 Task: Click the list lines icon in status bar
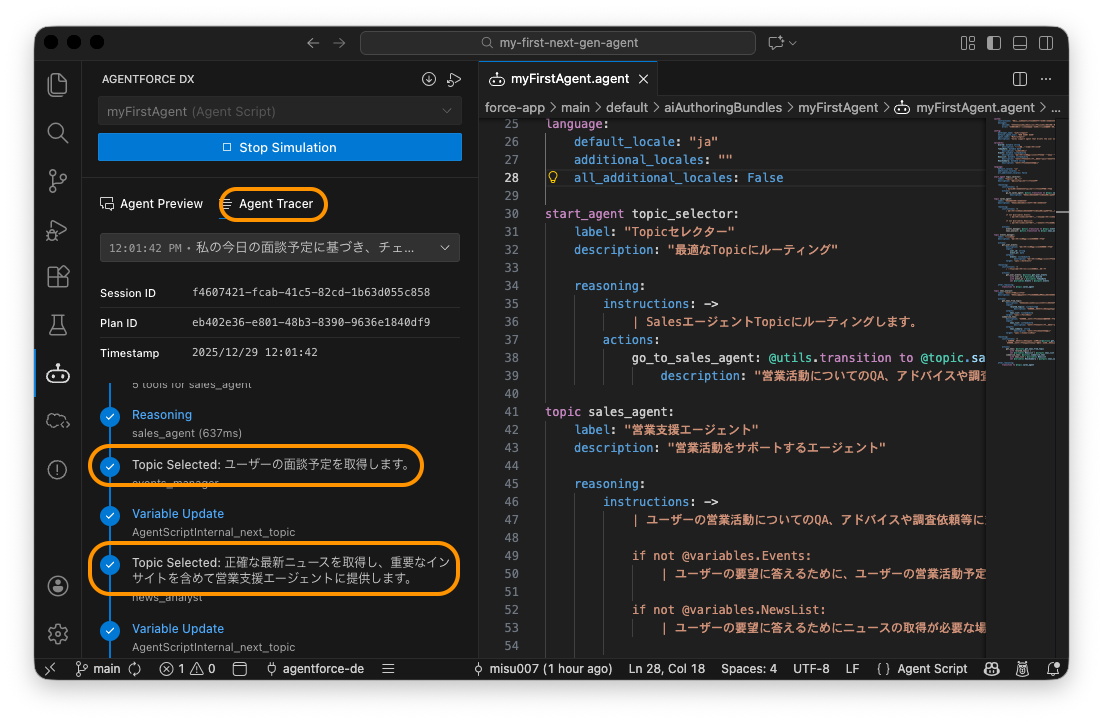(388, 669)
